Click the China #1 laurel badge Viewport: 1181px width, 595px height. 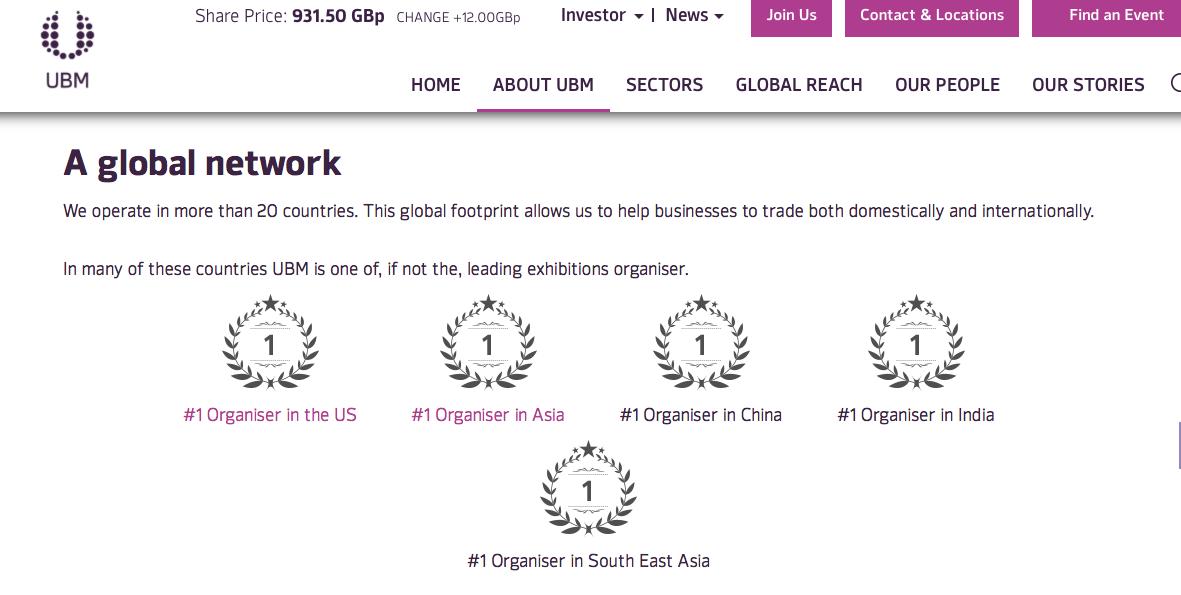pyautogui.click(x=701, y=343)
